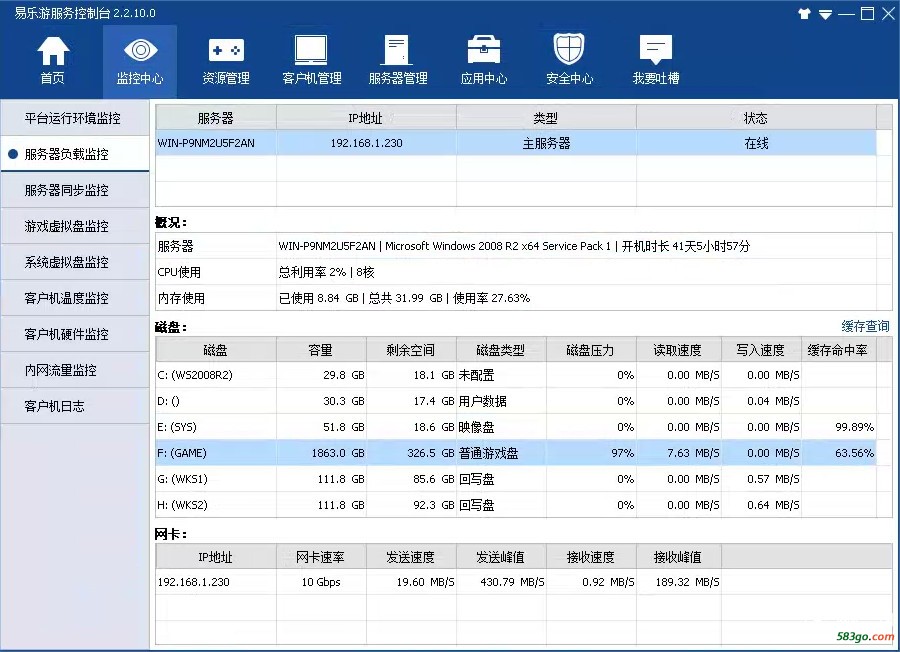Viewport: 900px width, 652px height.
Task: Click 磁盘压力 column header
Action: 591,350
